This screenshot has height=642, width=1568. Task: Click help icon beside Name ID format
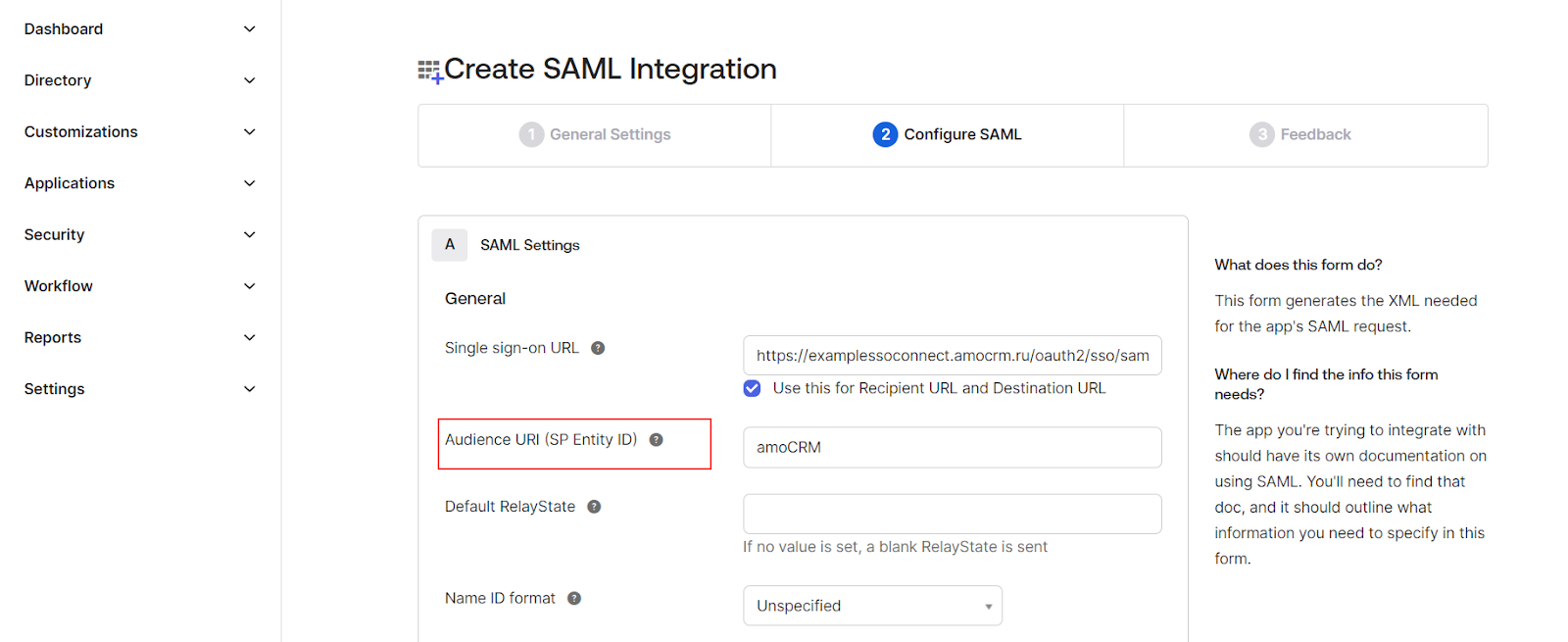574,599
